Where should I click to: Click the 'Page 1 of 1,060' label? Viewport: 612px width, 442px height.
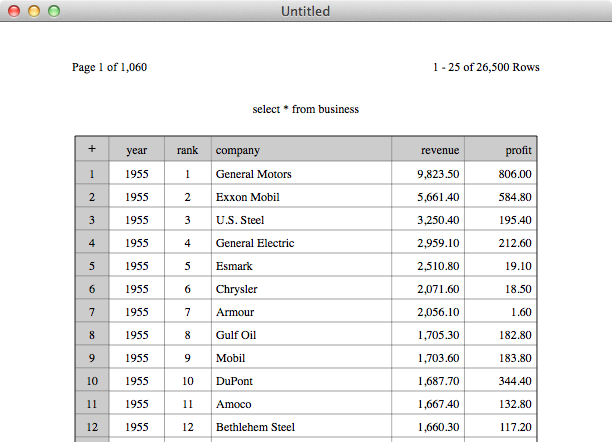109,67
